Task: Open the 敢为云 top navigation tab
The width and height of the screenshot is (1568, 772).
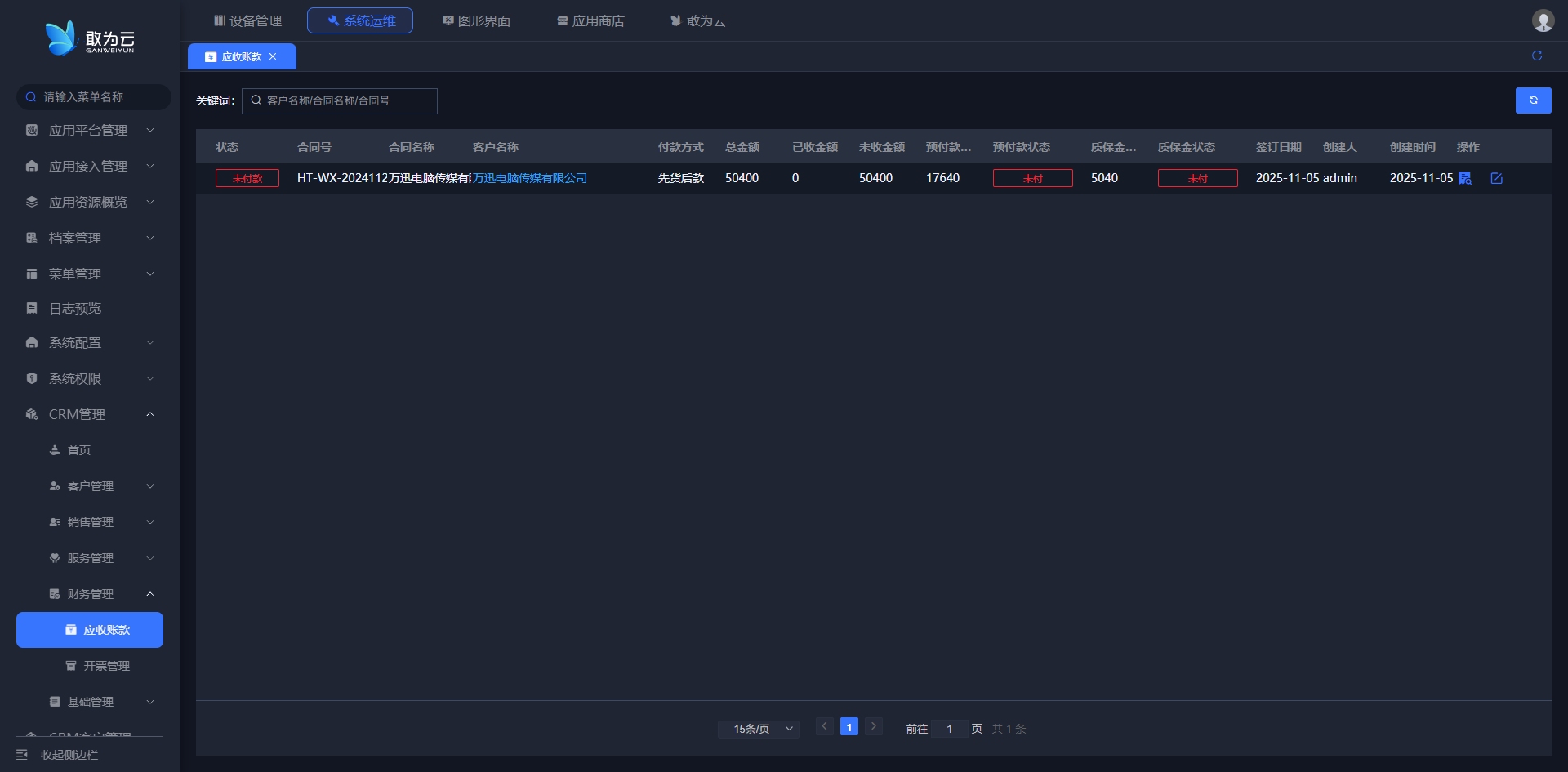Action: (698, 20)
